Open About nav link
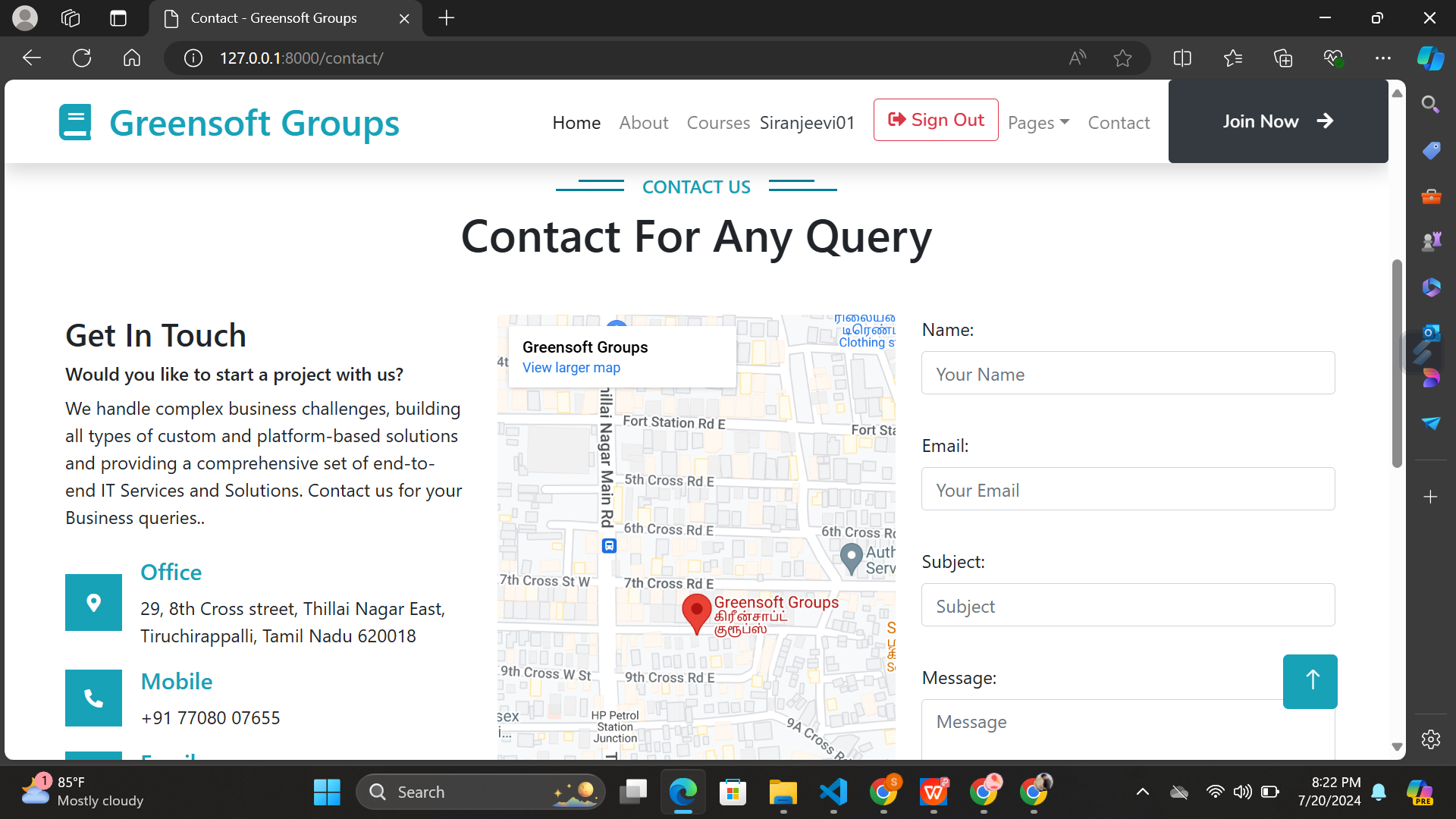This screenshot has height=819, width=1456. click(644, 123)
